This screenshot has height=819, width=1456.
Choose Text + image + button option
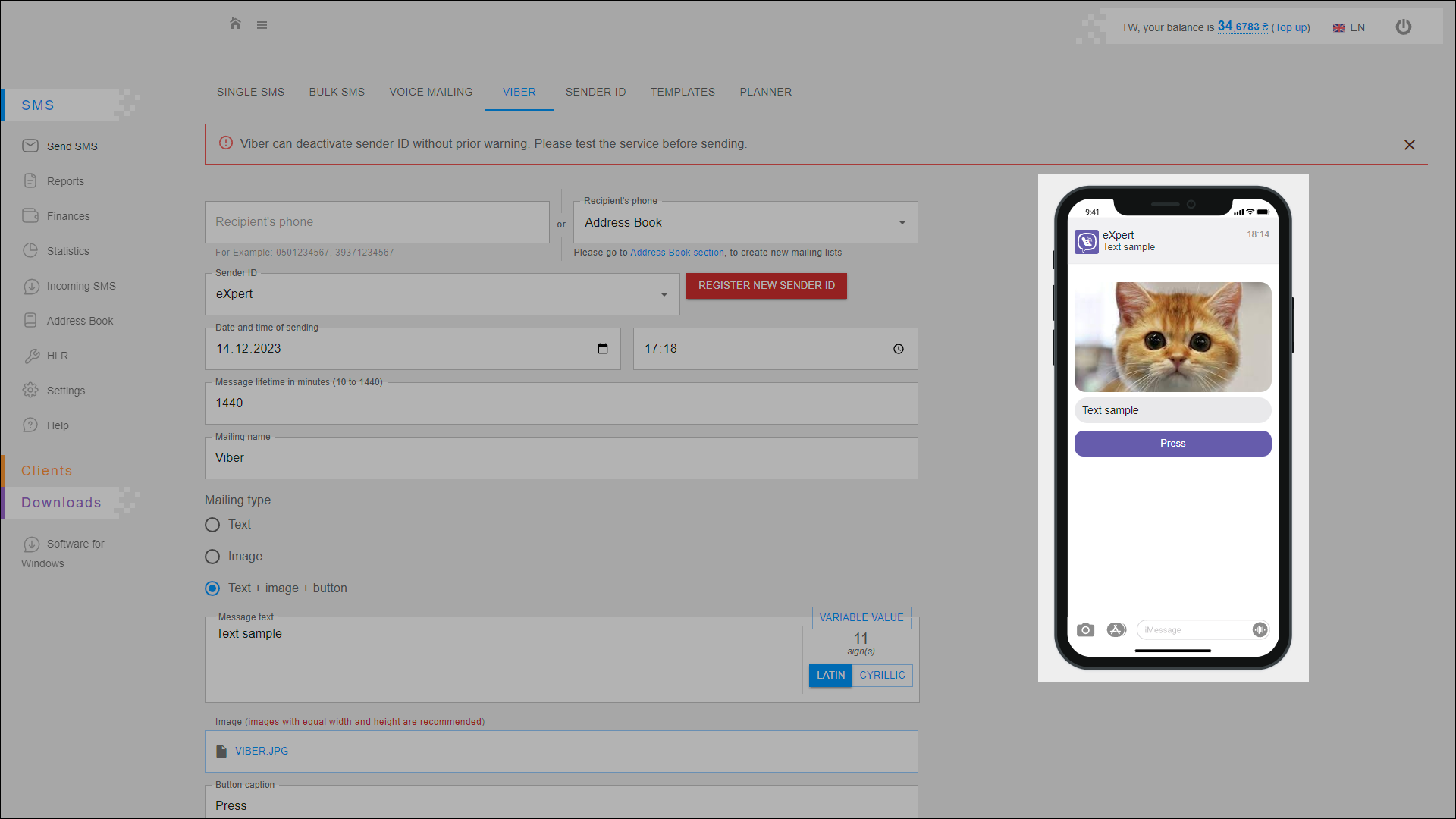[x=212, y=588]
